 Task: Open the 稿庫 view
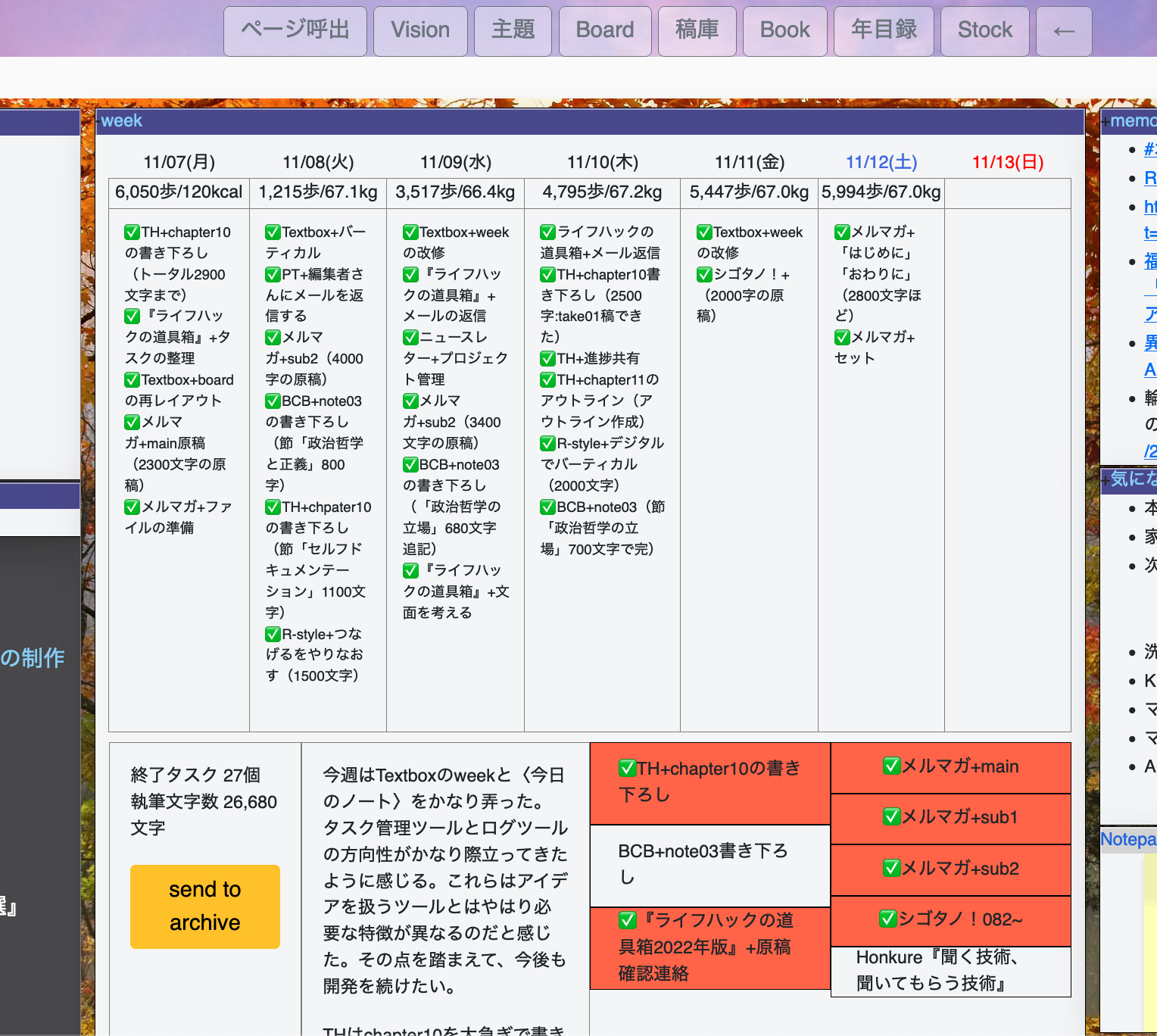point(696,31)
